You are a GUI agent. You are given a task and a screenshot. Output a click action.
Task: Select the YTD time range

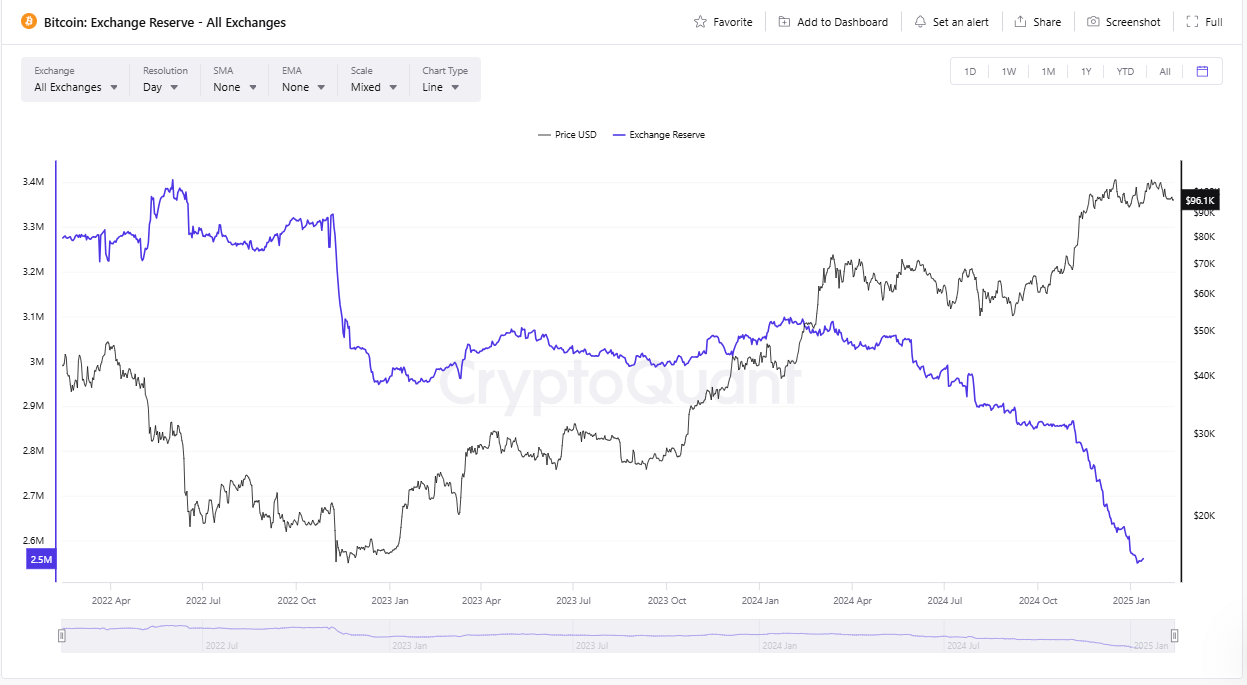tap(1125, 71)
